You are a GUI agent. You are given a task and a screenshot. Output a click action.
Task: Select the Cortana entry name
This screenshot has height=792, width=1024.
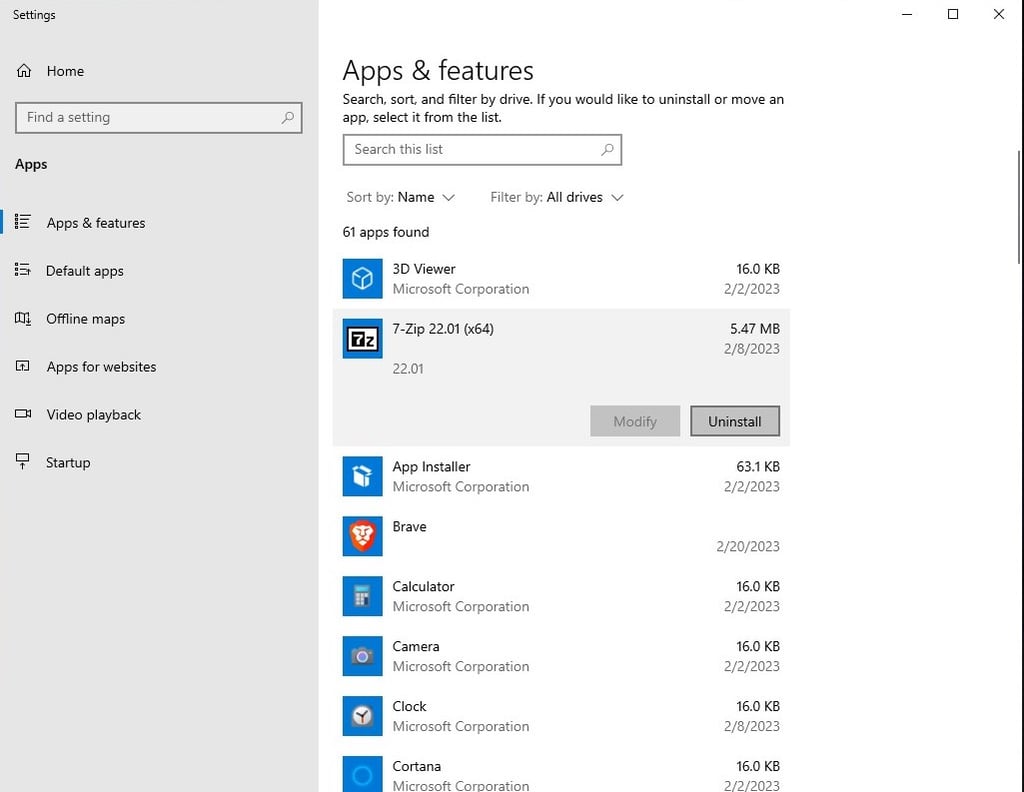point(417,766)
